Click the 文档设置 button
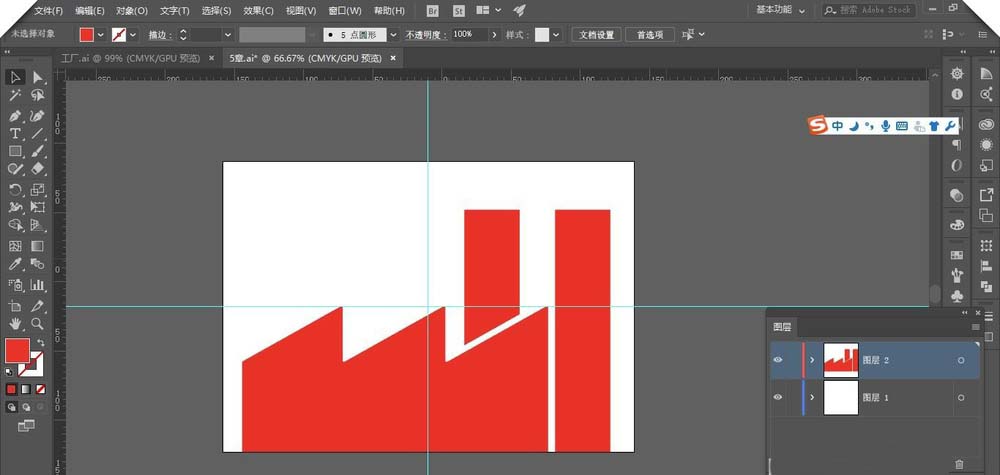Viewport: 1000px width, 475px height. 598,34
